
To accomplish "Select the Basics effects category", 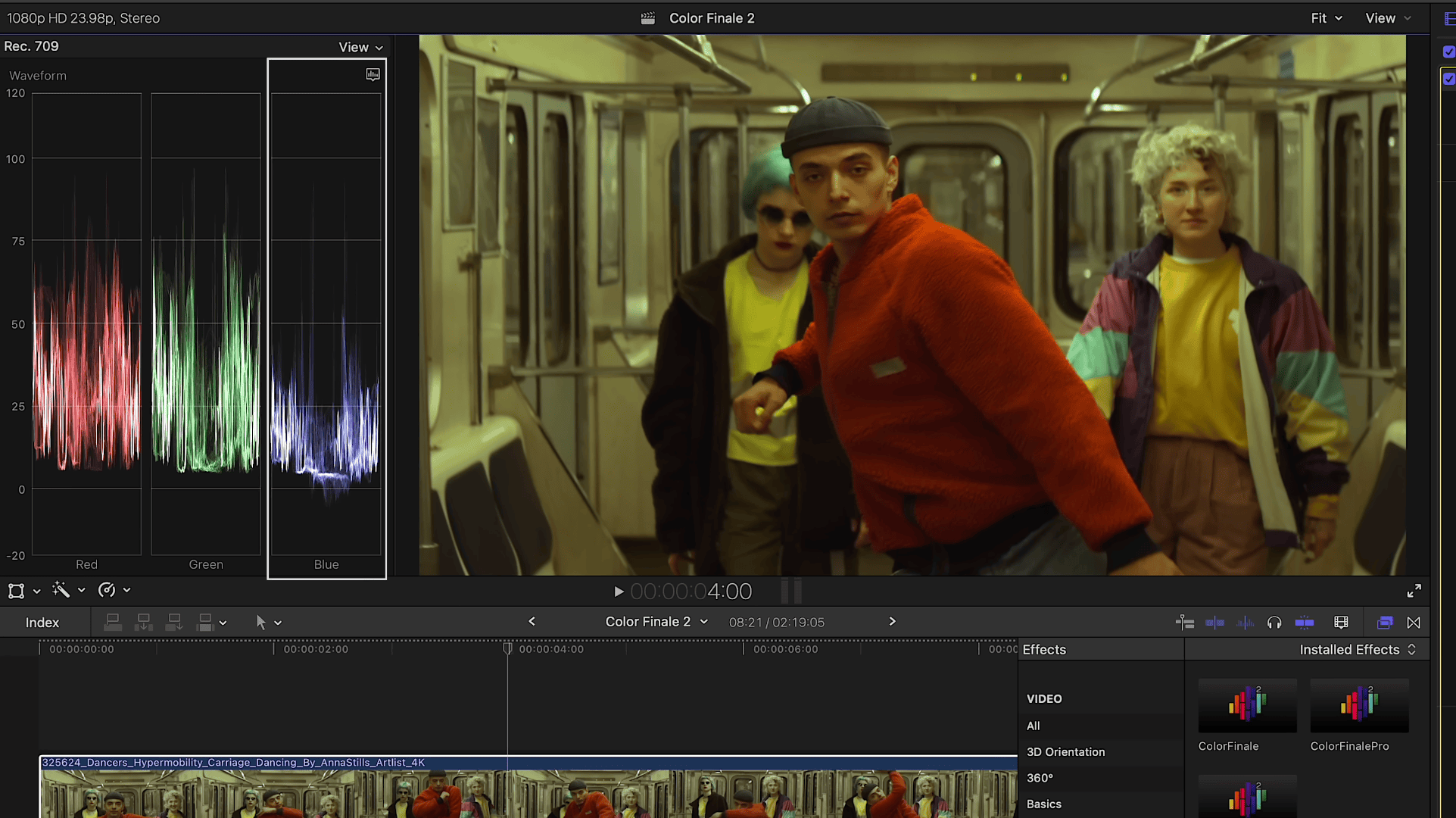I will tap(1043, 804).
